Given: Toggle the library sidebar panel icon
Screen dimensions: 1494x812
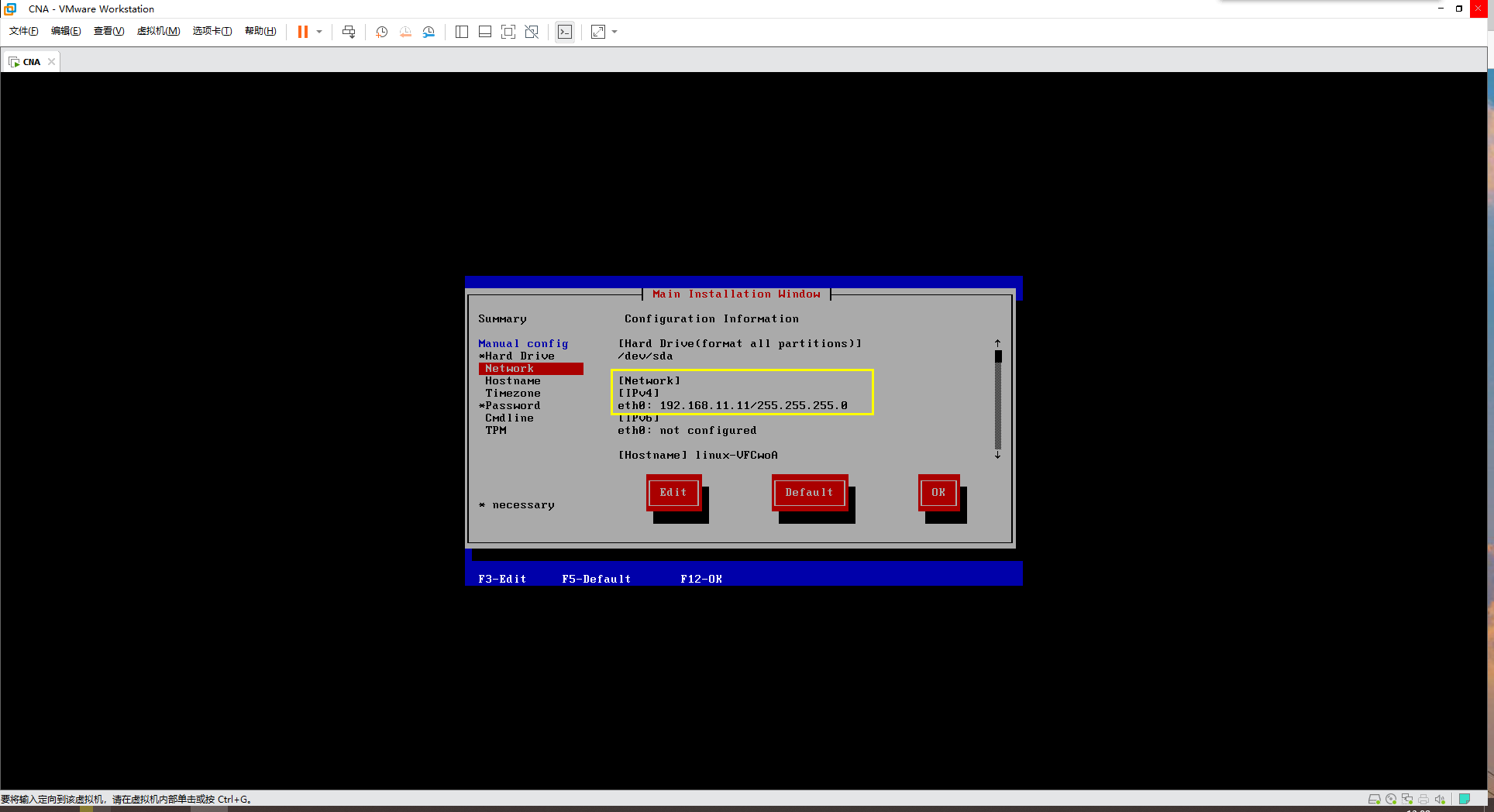Looking at the screenshot, I should 462,32.
